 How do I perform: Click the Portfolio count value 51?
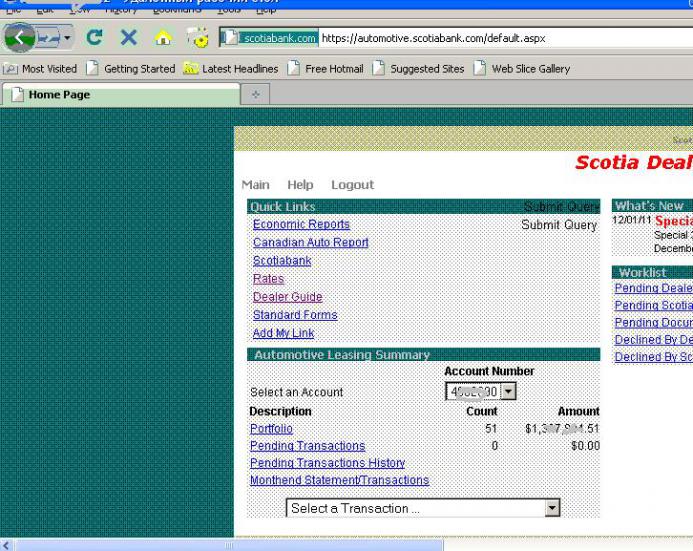point(491,429)
